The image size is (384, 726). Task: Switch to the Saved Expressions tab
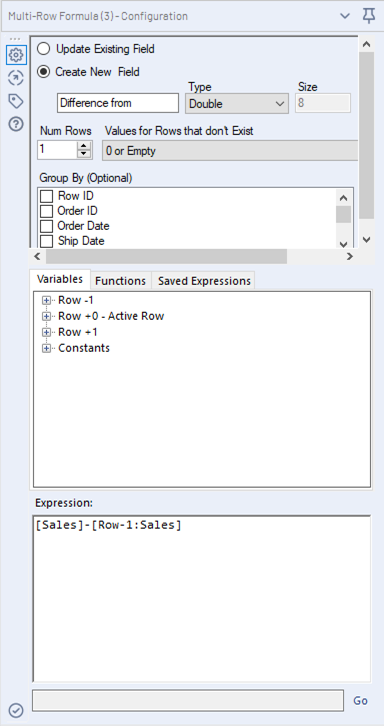coord(204,281)
